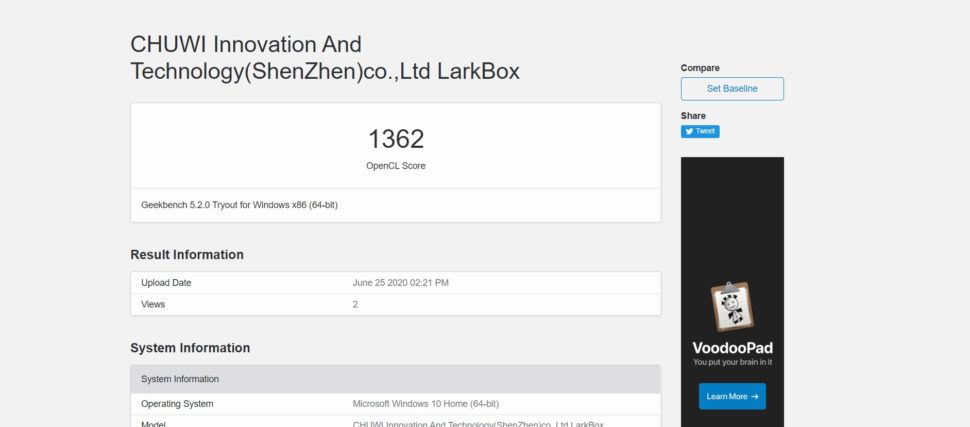Click the OpenCL Score label
The width and height of the screenshot is (970, 427).
click(396, 166)
